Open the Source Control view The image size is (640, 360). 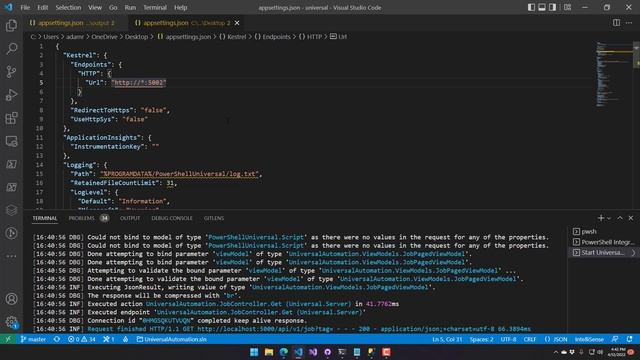(11, 72)
